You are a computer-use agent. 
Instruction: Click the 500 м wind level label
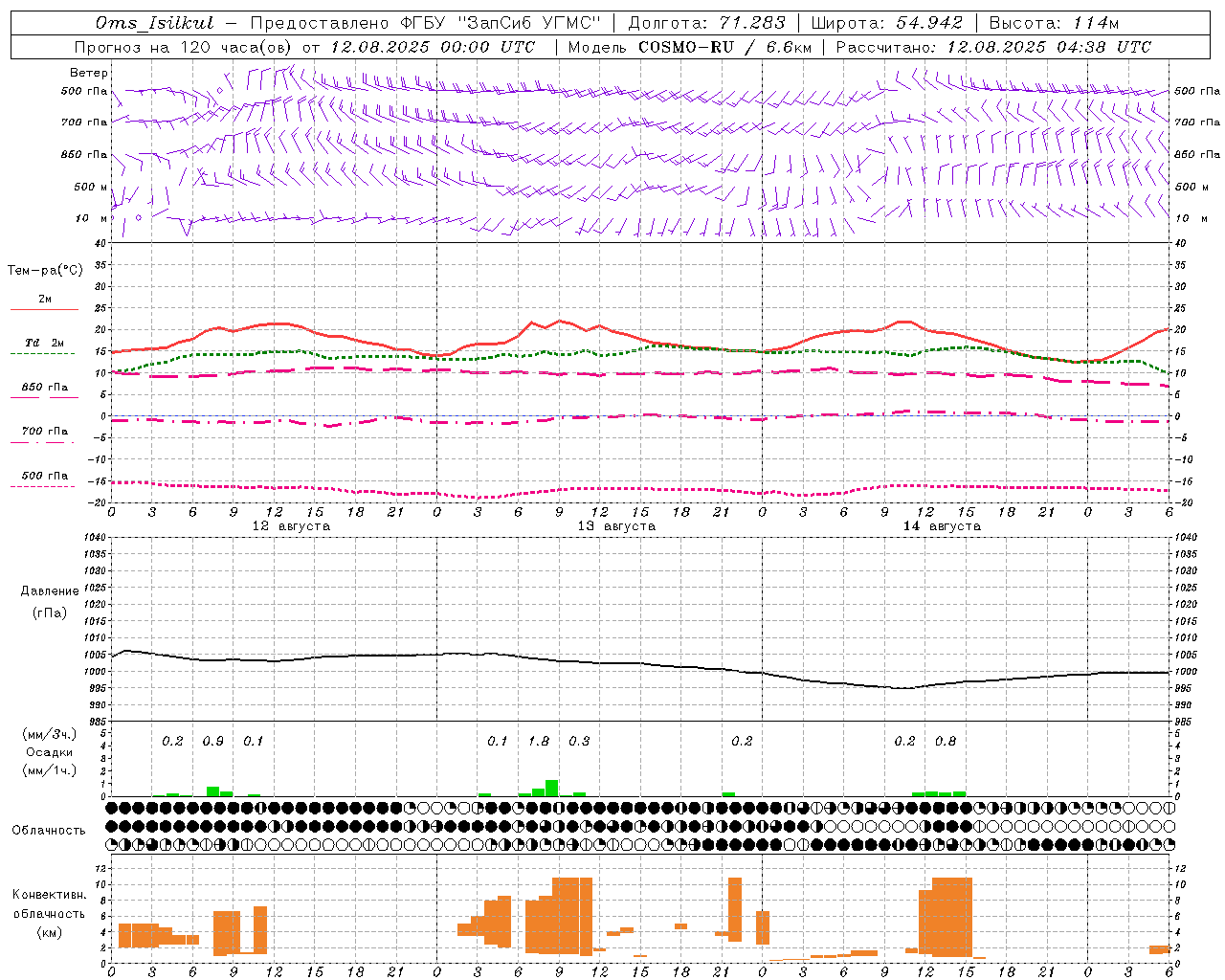pos(90,187)
